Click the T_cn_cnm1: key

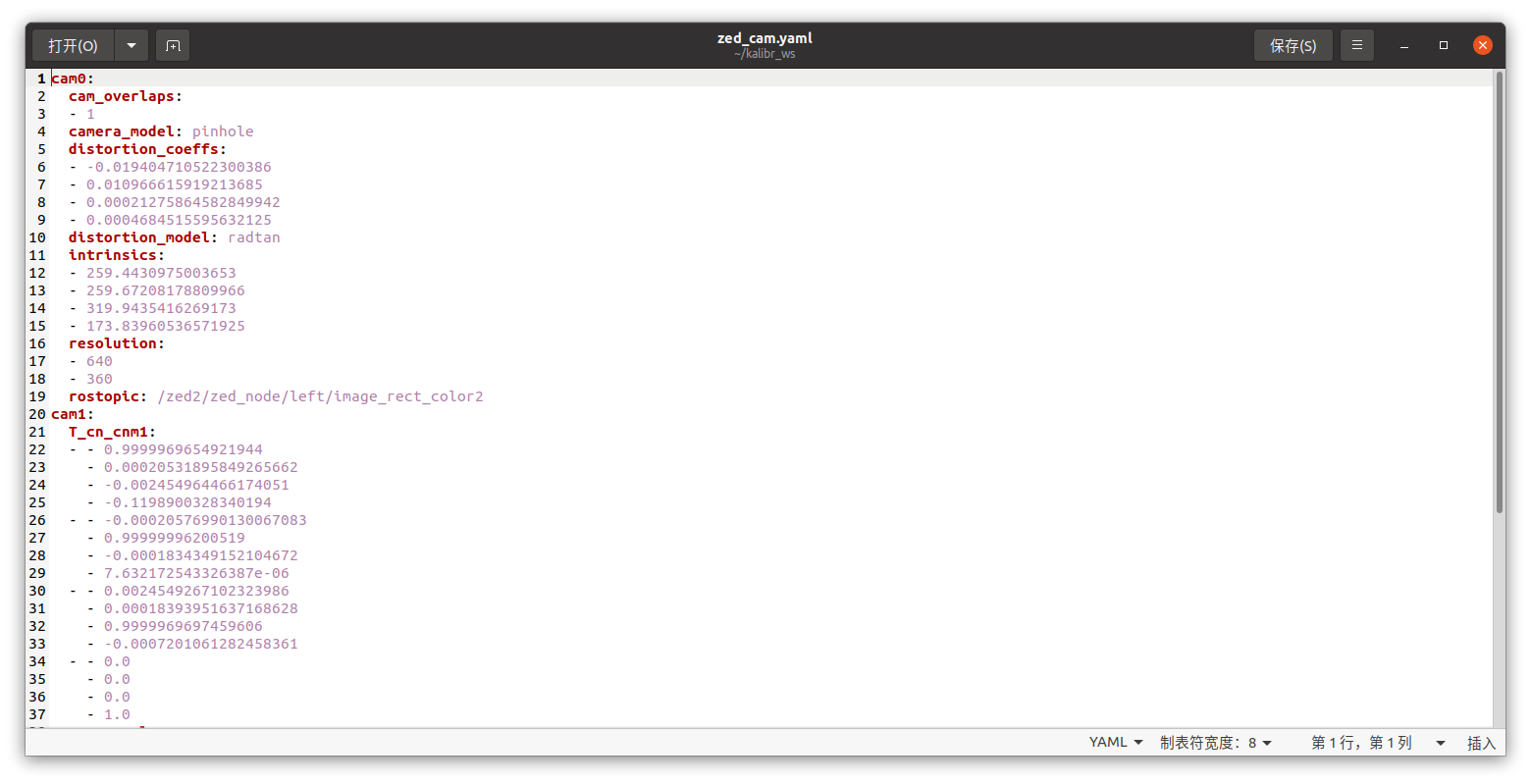112,432
